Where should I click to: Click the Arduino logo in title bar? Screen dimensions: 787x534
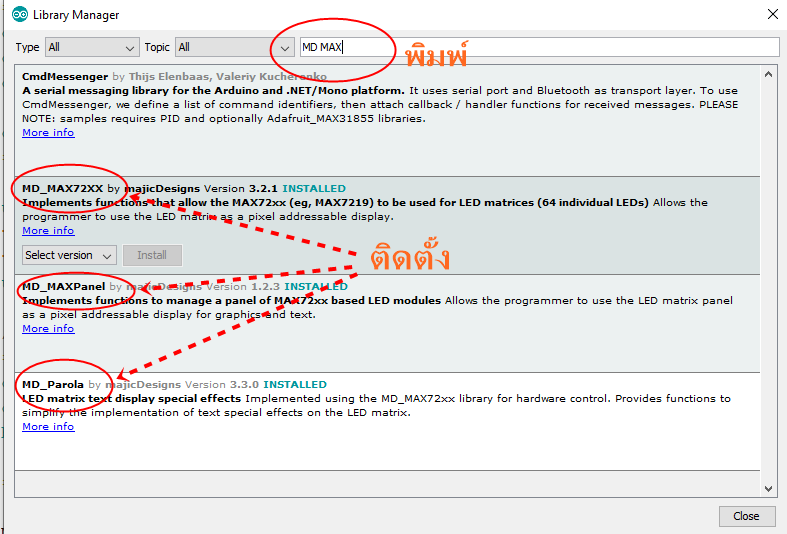point(20,15)
